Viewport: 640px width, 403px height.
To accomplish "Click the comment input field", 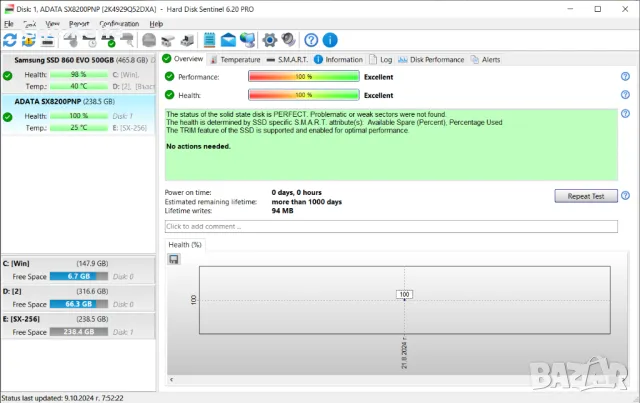I will 390,227.
